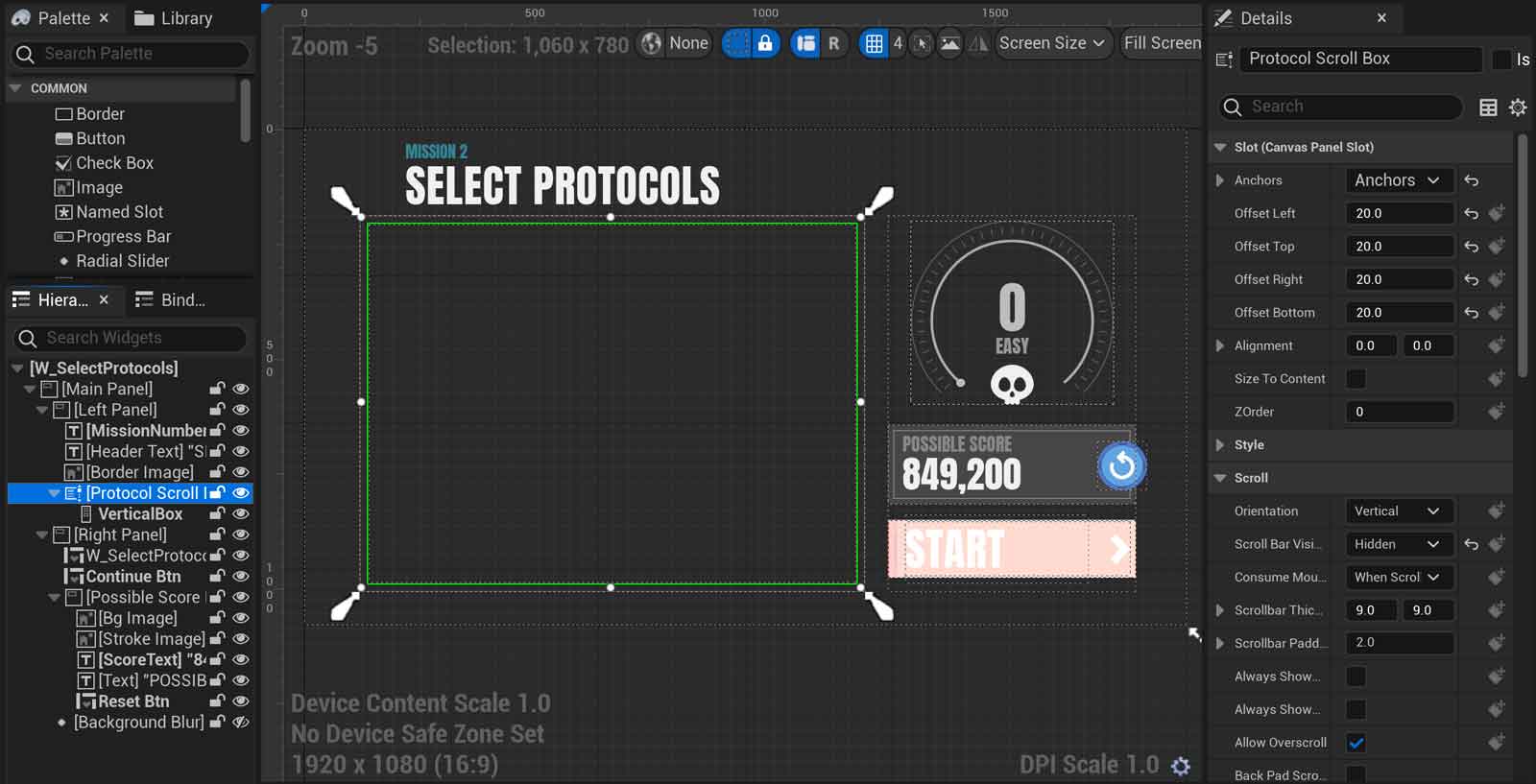Select the ScoreText tree item
Viewport: 1536px width, 784px height.
tap(142, 660)
